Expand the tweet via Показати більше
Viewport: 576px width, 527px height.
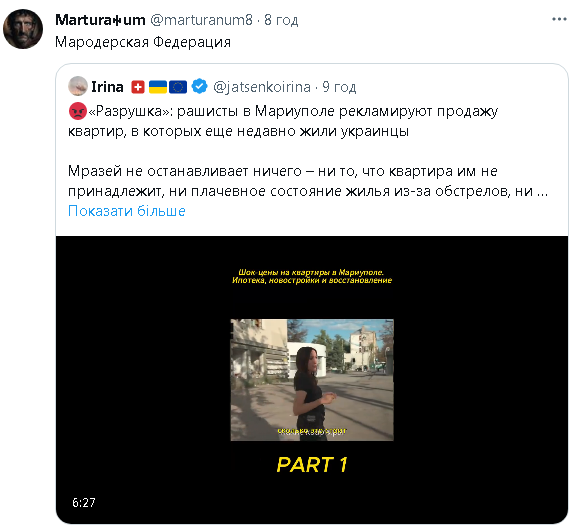(x=127, y=211)
